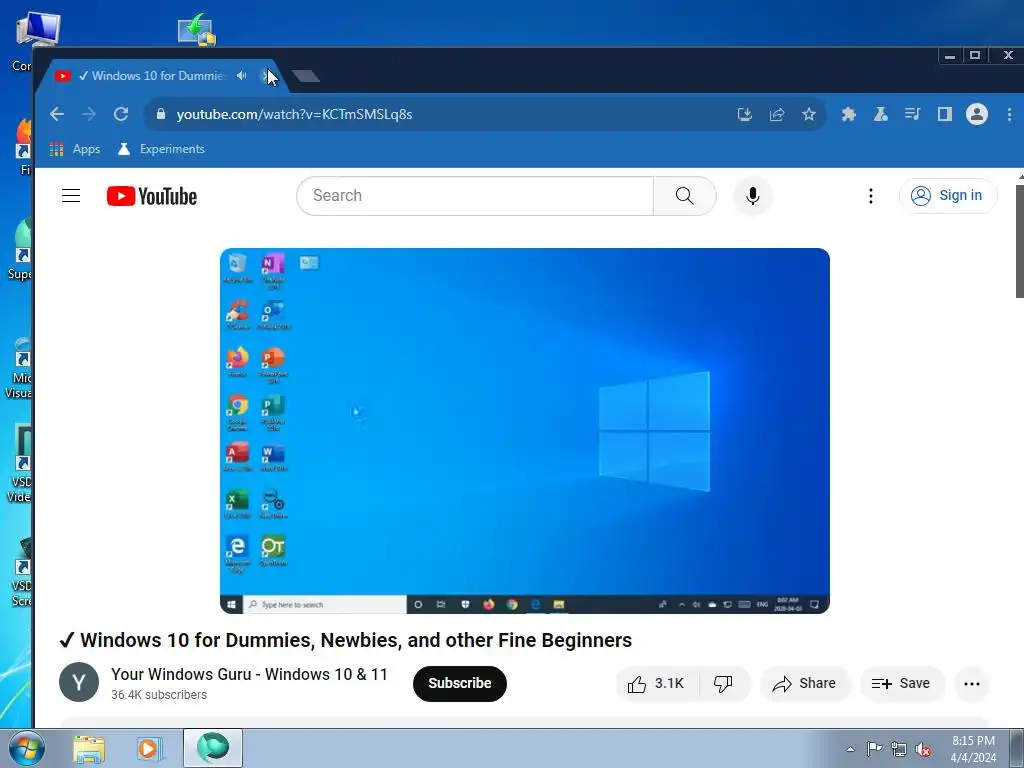Dislike the video with thumbs down
The width and height of the screenshot is (1024, 768).
724,683
